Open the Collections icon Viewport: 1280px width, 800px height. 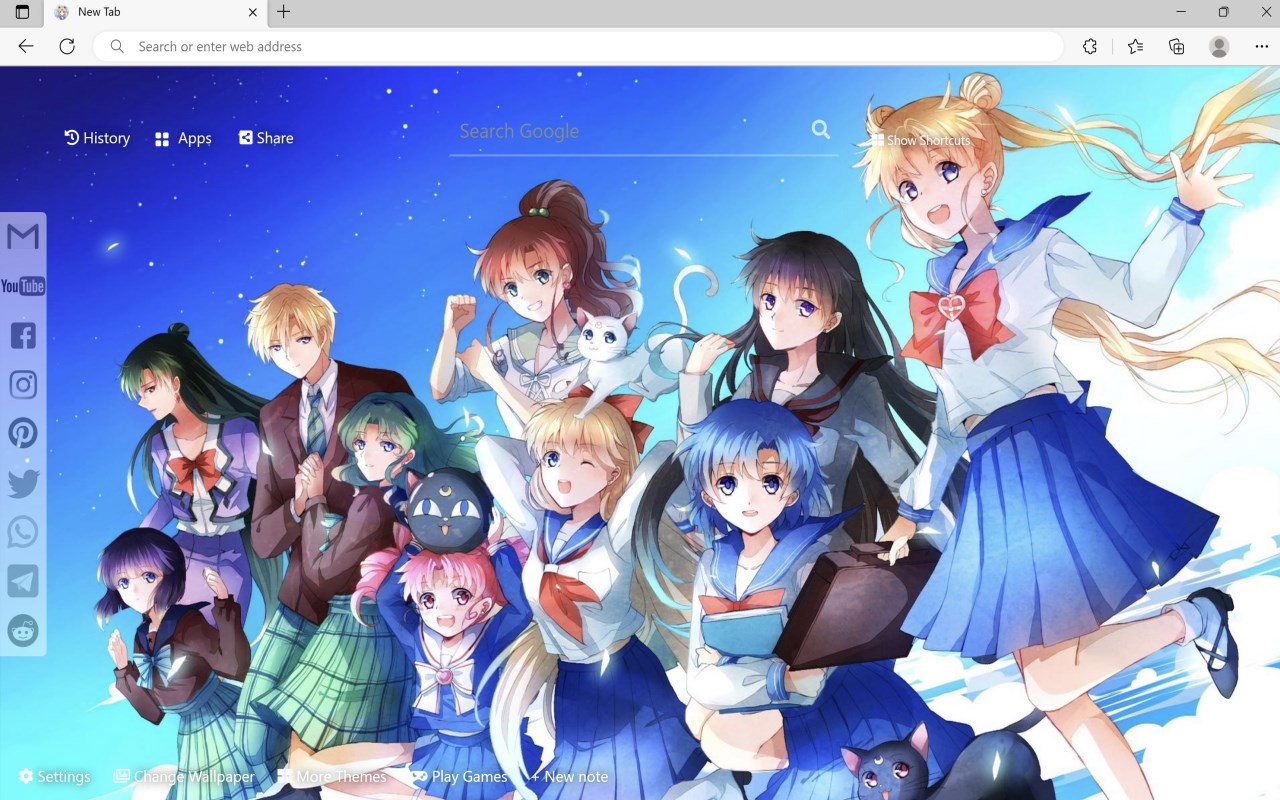click(1177, 46)
